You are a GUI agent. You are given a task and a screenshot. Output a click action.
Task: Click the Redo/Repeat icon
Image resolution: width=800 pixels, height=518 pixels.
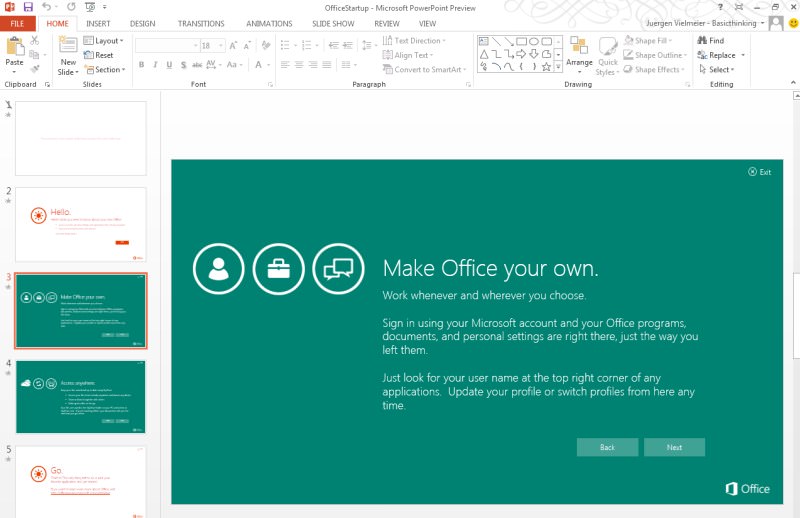pos(71,7)
